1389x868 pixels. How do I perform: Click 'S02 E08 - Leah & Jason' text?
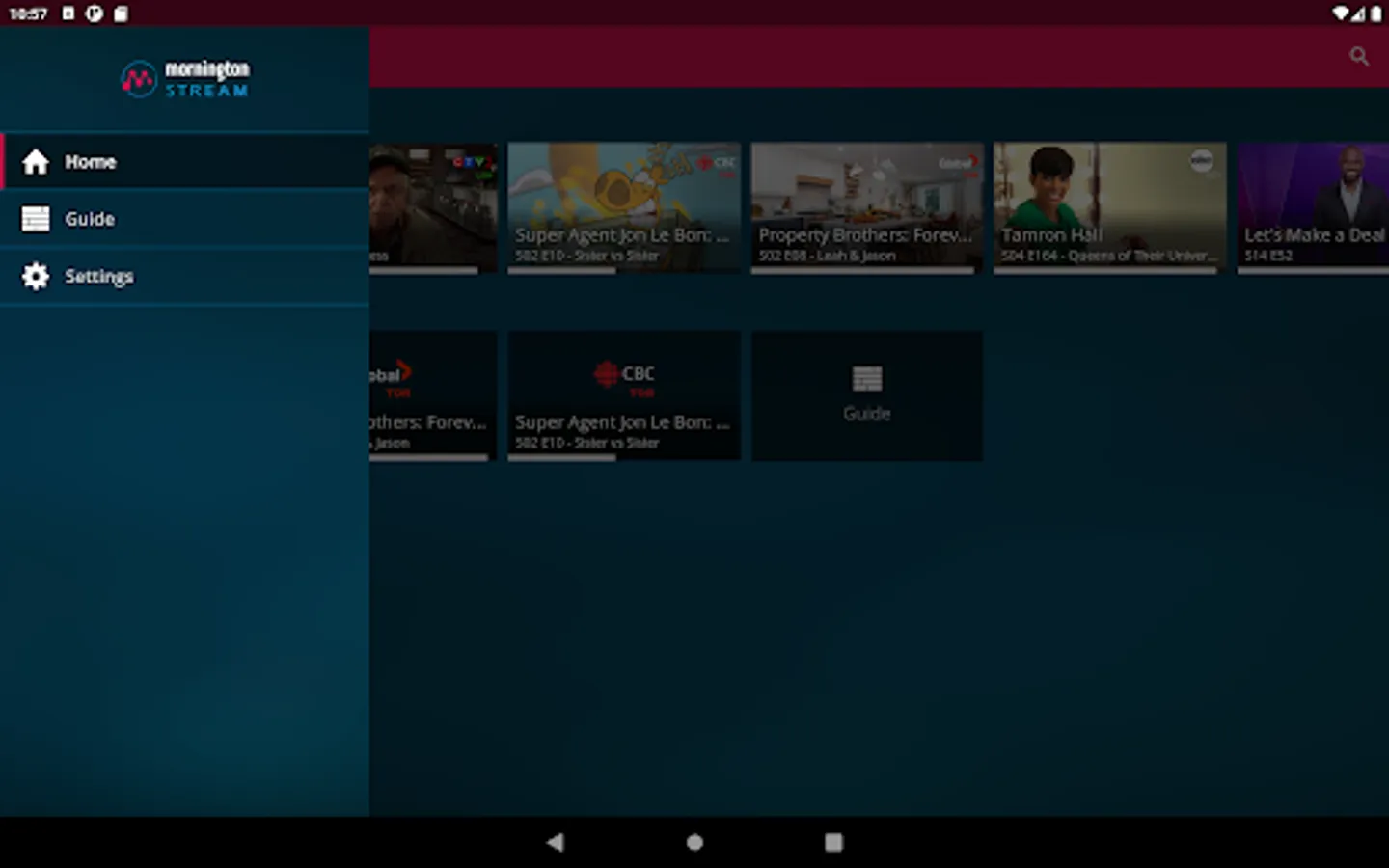(827, 256)
